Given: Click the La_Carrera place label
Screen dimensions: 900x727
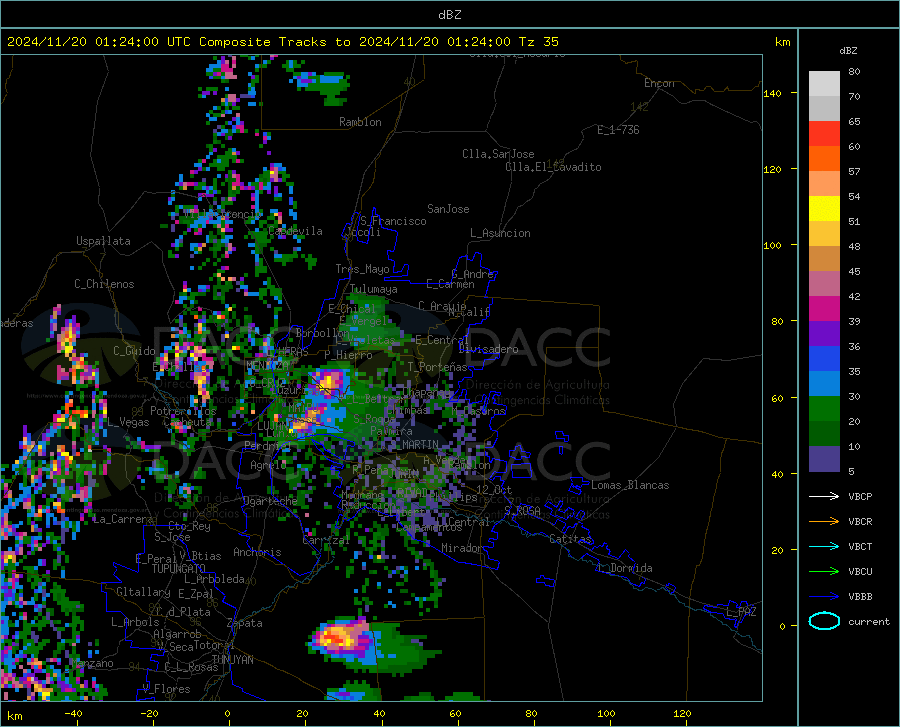Looking at the screenshot, I should point(123,519).
